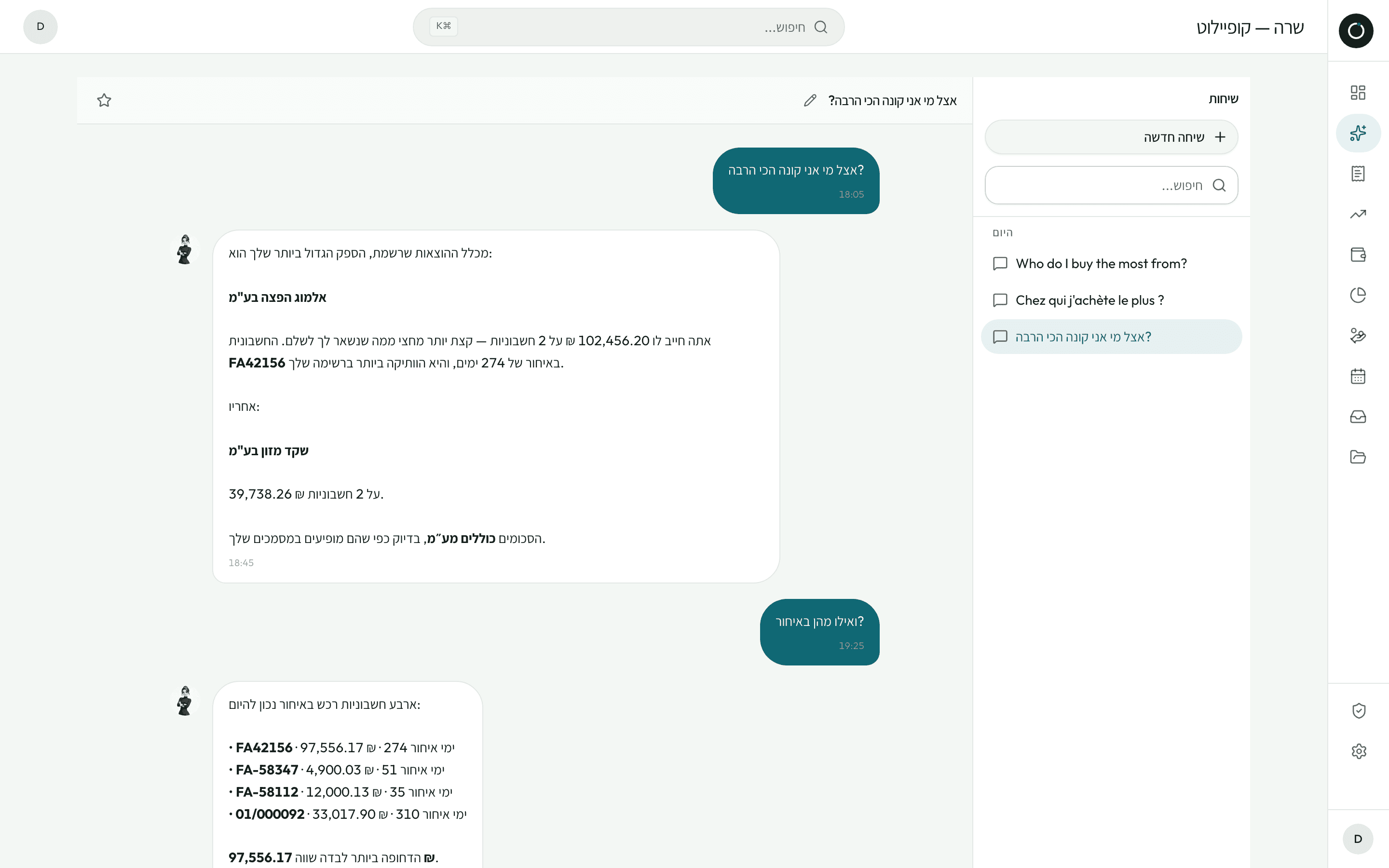
Task: Click the "אחריו:" line in first reply
Action: point(244,407)
